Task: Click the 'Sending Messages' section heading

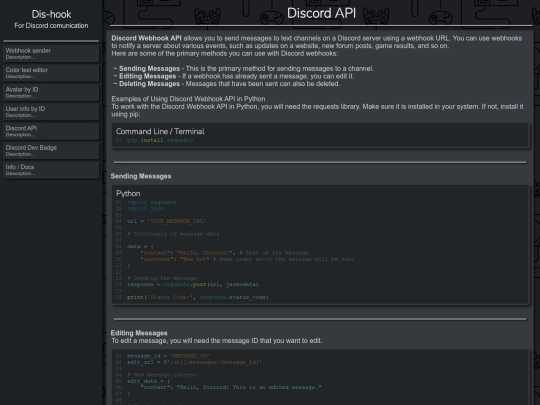Action: coord(141,176)
